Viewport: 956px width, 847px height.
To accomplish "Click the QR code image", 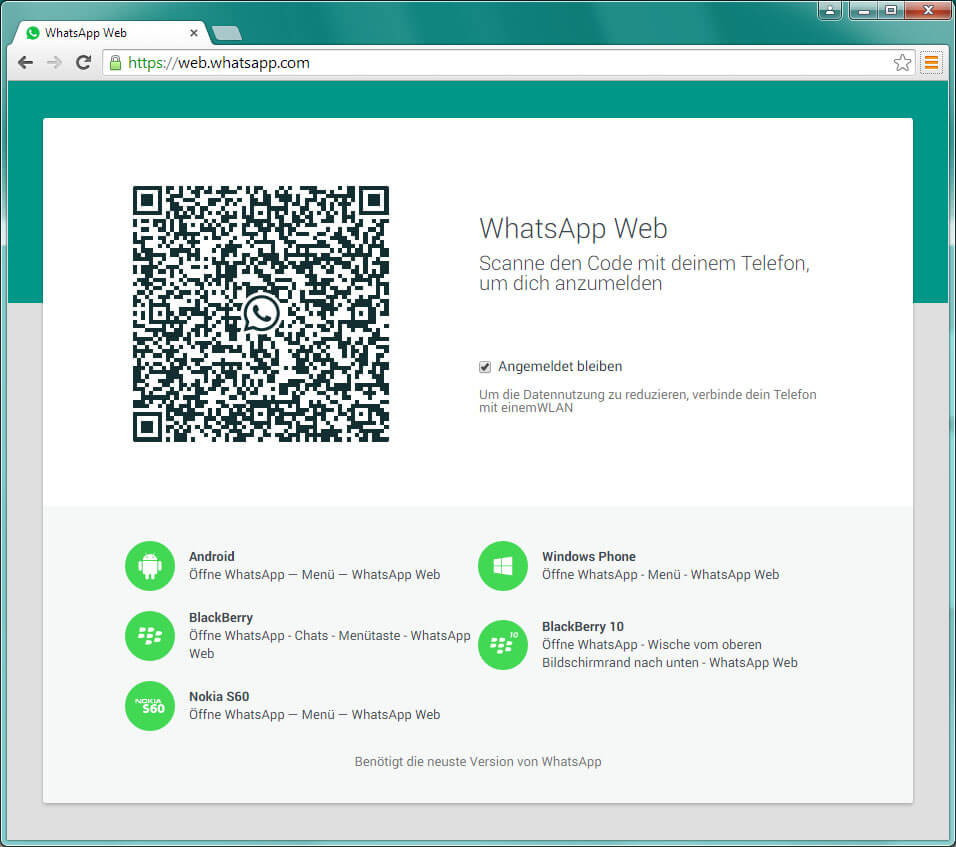I will (261, 314).
